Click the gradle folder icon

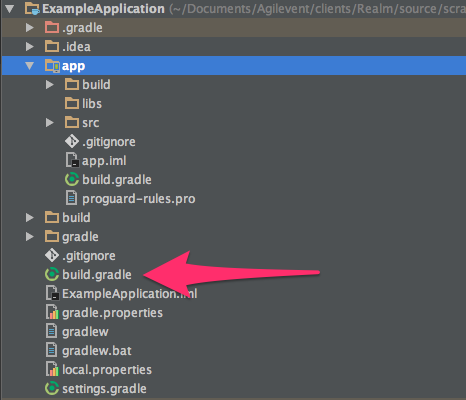[x=52, y=236]
